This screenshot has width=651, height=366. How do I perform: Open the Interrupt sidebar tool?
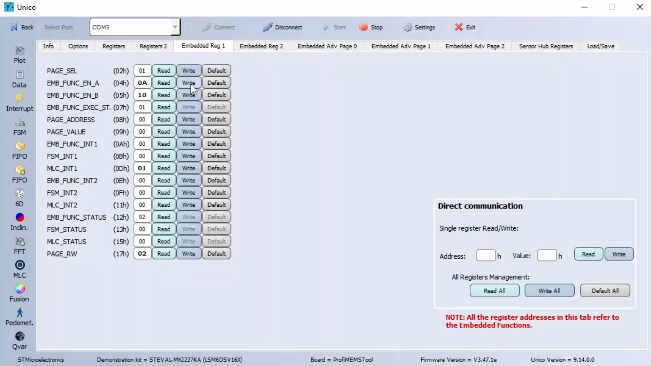[20, 103]
